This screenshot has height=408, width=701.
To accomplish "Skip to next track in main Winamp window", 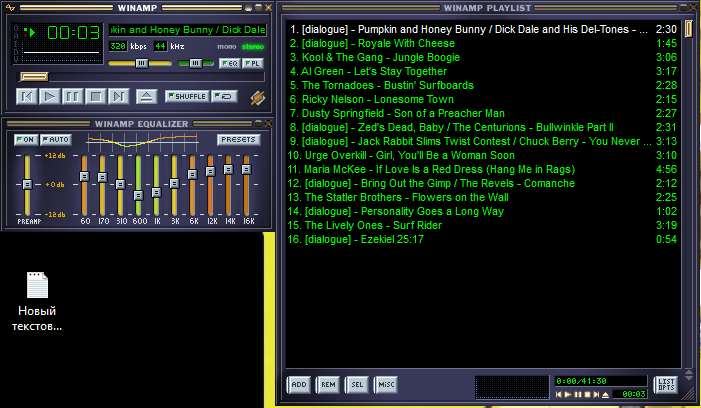I will (x=119, y=97).
